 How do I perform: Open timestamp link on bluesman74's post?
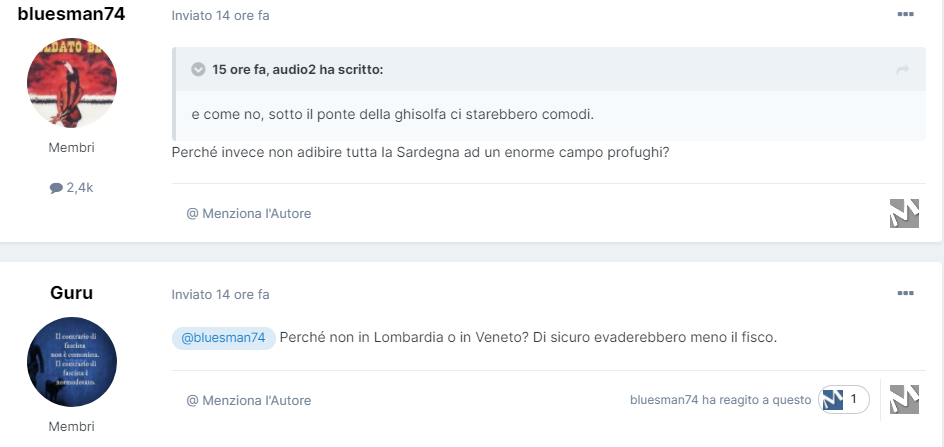(x=220, y=16)
